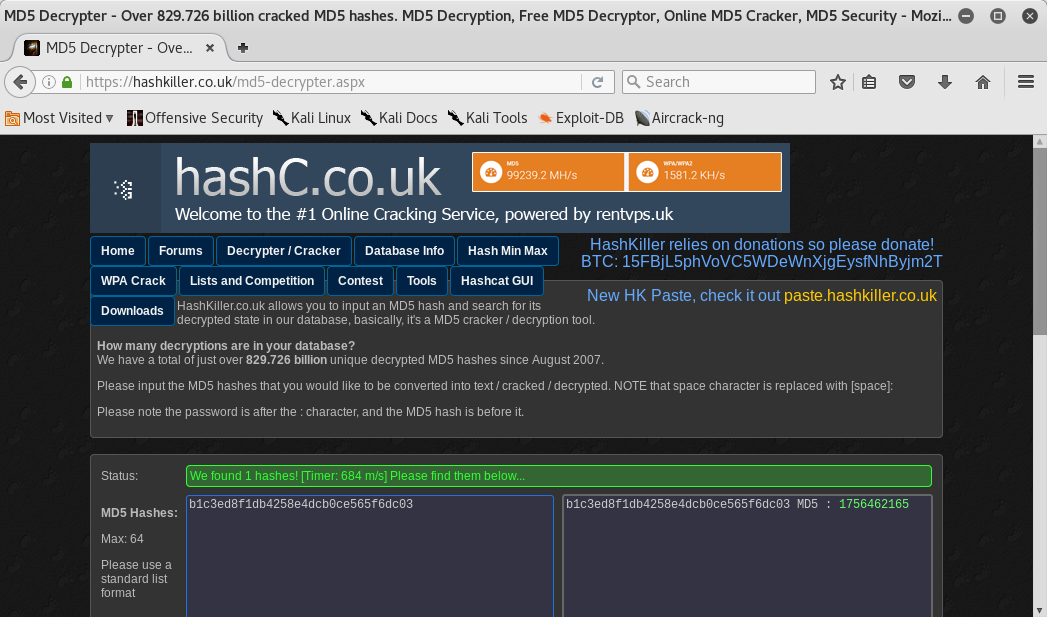Click the site information icon in address bar
This screenshot has width=1047, height=617.
[48, 82]
